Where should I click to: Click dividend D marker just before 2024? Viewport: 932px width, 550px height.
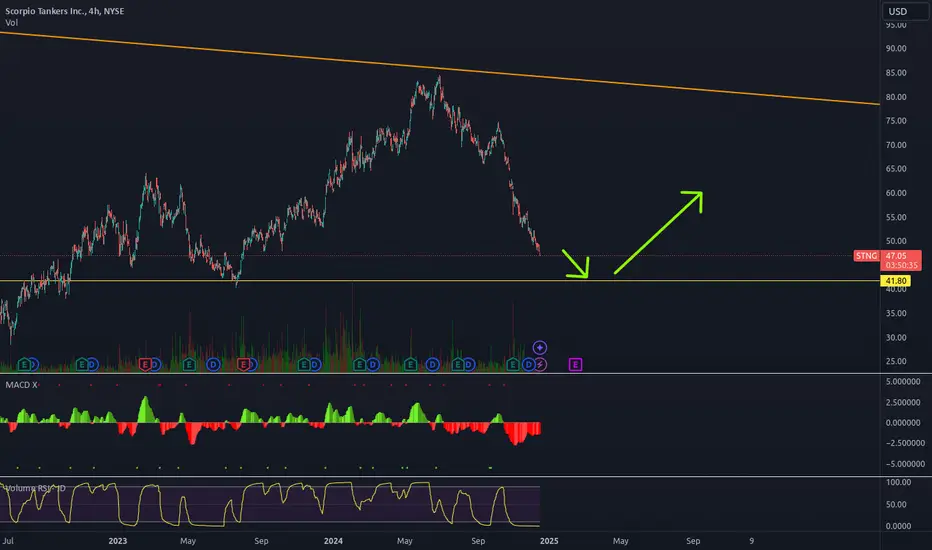315,364
